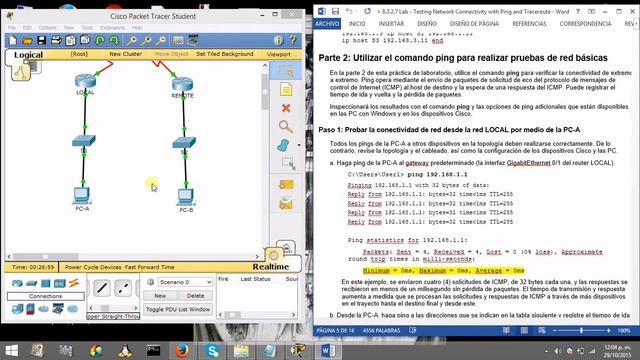Click Toggle PDU List Window button

178,309
